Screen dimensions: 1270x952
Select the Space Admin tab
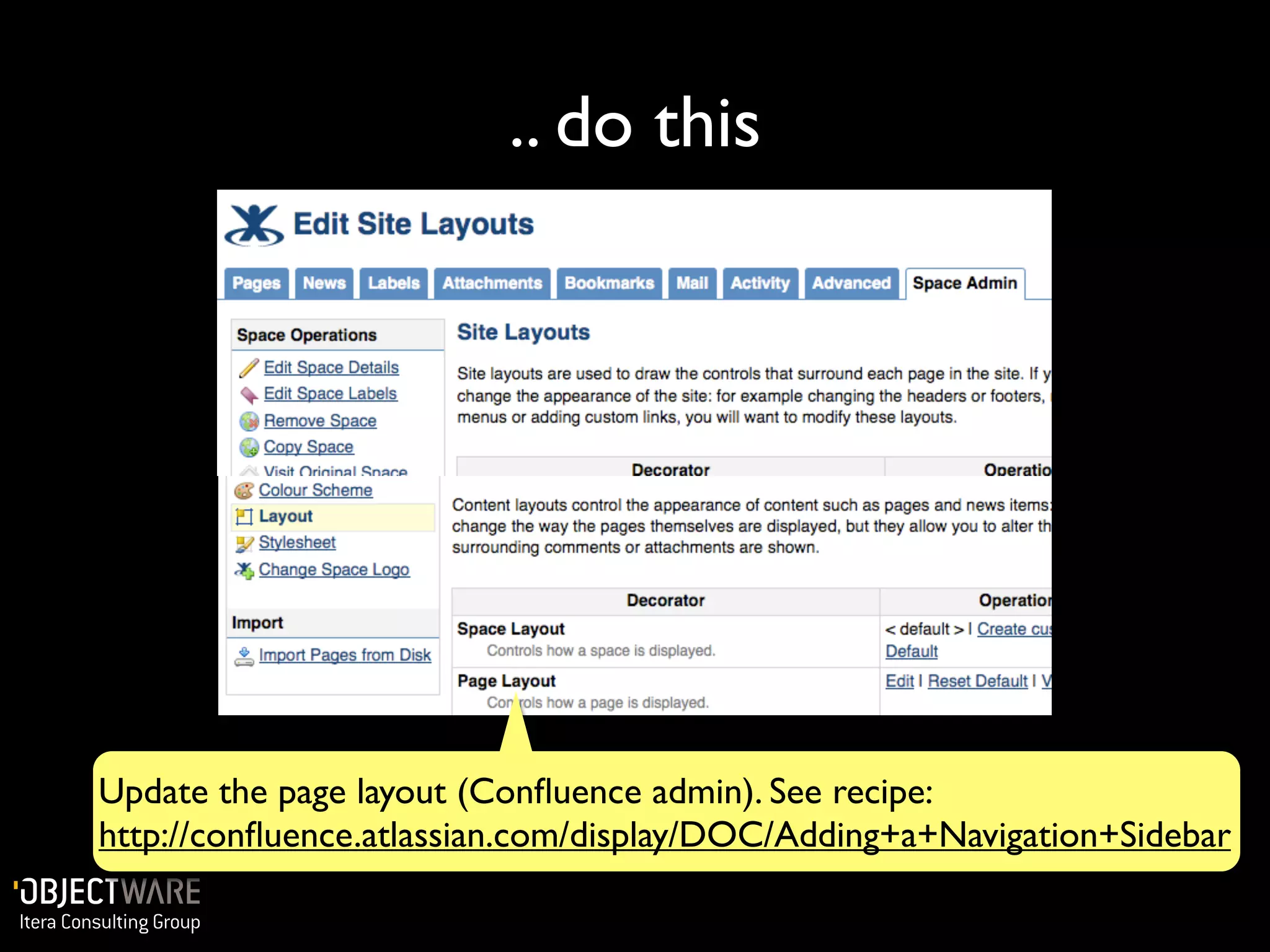(x=965, y=283)
